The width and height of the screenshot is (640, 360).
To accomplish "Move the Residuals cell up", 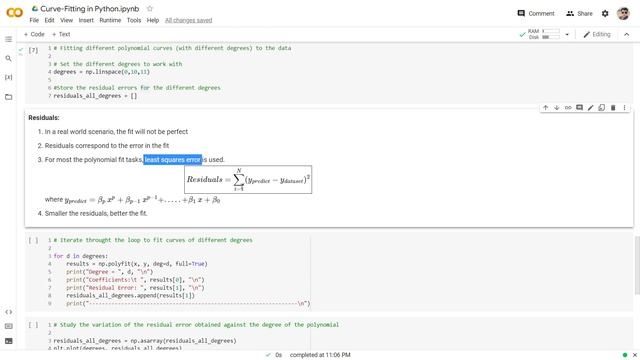I will pyautogui.click(x=545, y=108).
